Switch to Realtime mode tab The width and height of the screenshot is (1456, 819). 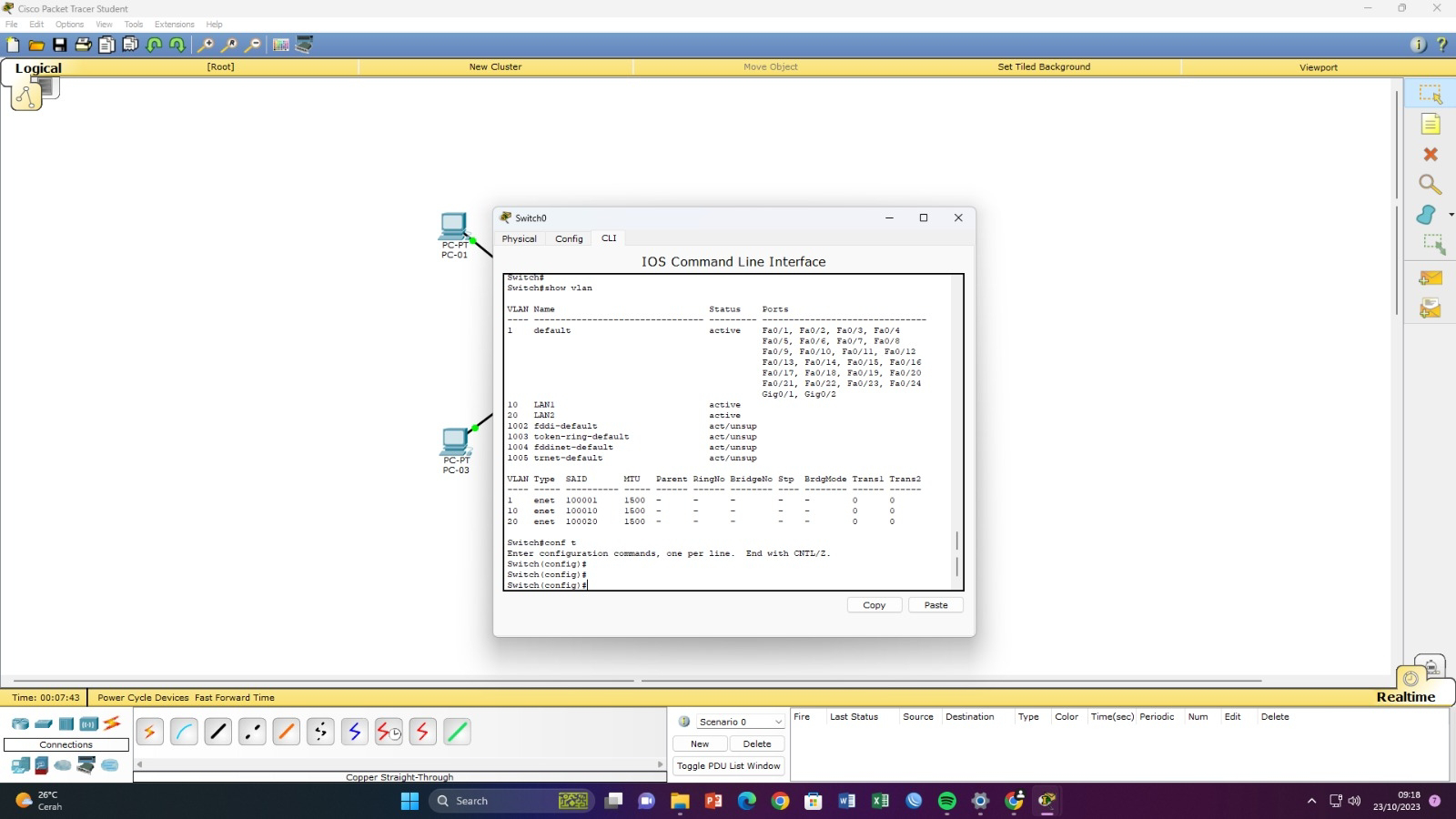click(1406, 697)
